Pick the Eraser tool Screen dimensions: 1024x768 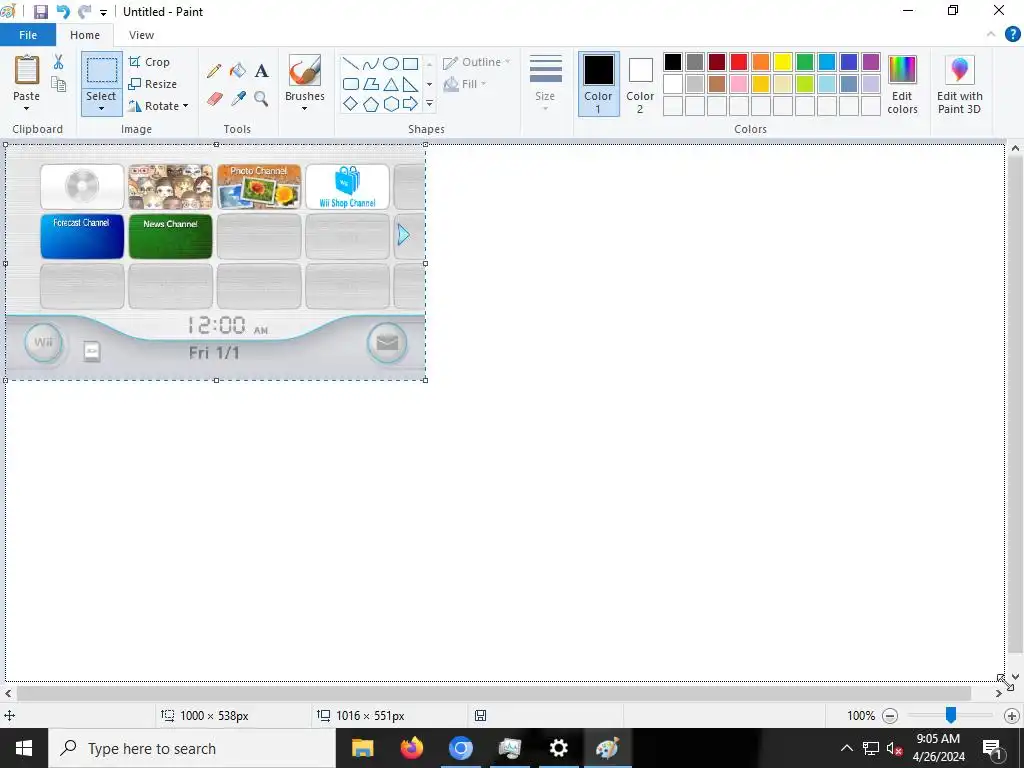coord(214,99)
